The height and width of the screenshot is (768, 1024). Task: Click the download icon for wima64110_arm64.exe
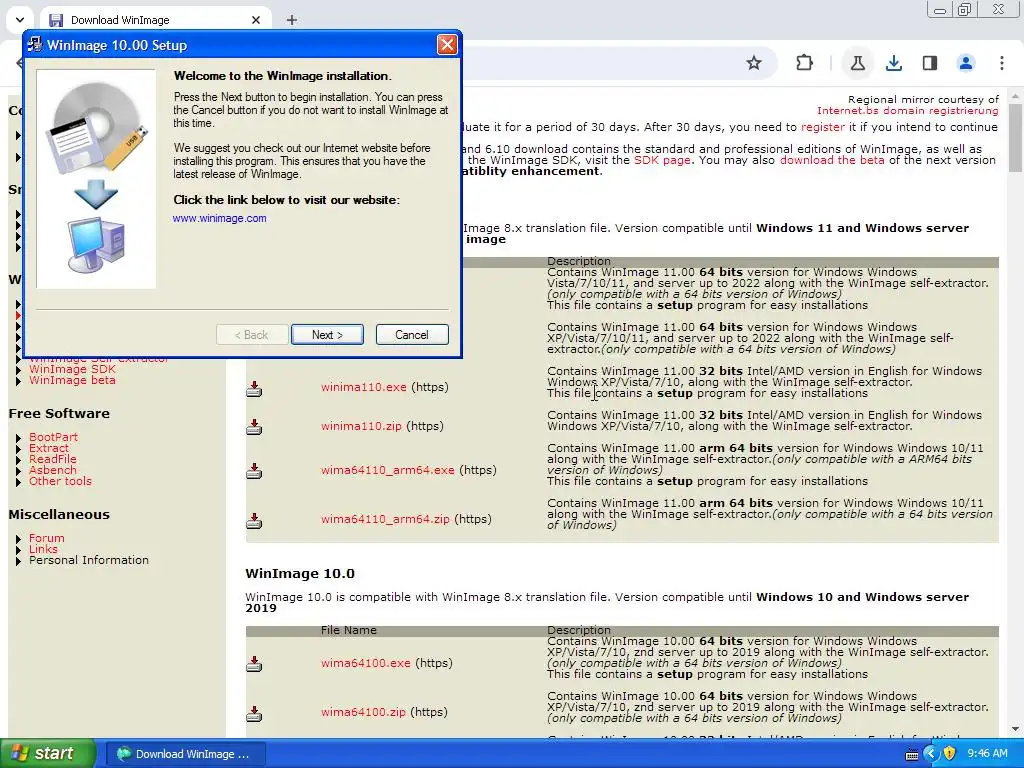click(x=254, y=471)
